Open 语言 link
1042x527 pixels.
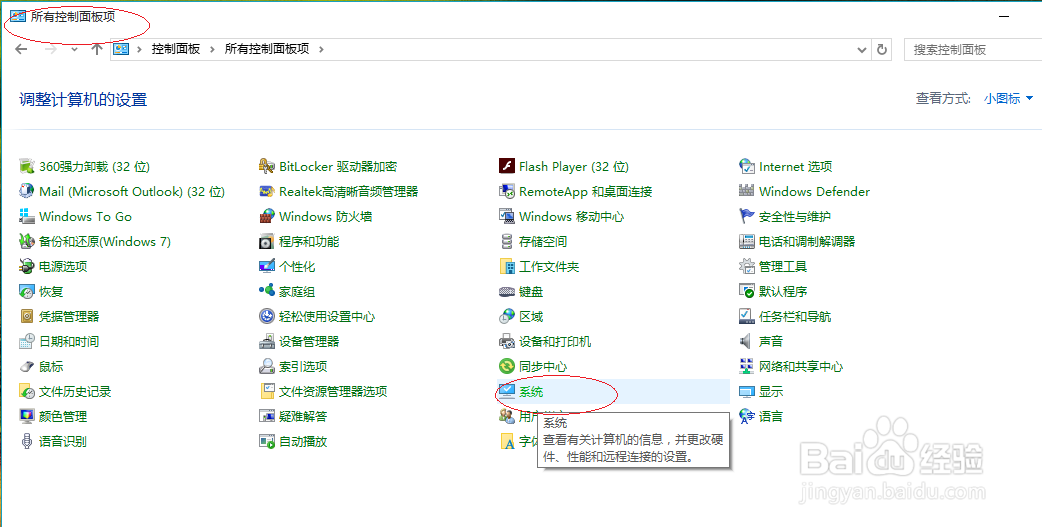point(771,417)
